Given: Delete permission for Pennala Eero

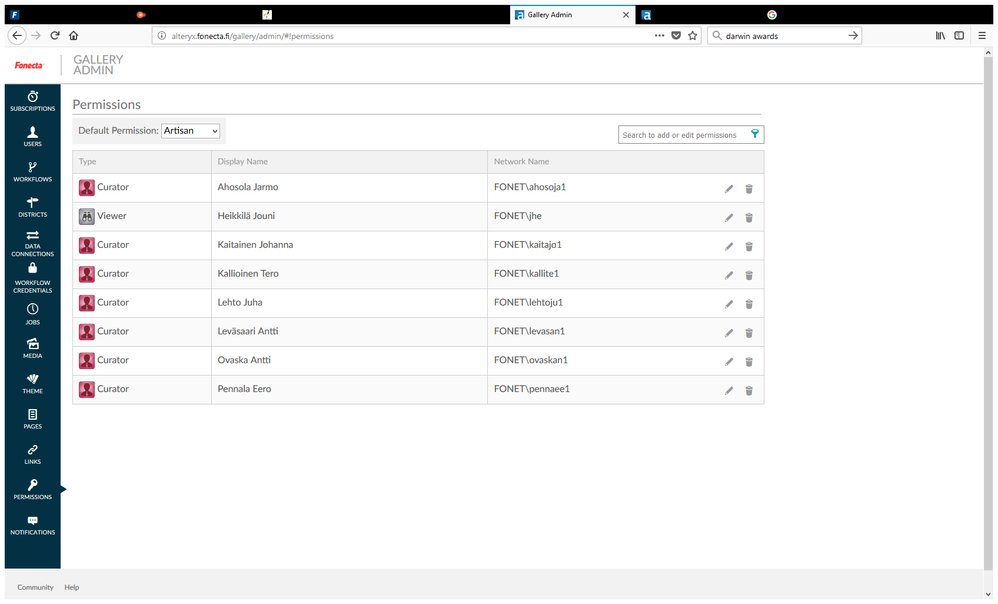Looking at the screenshot, I should pos(749,391).
